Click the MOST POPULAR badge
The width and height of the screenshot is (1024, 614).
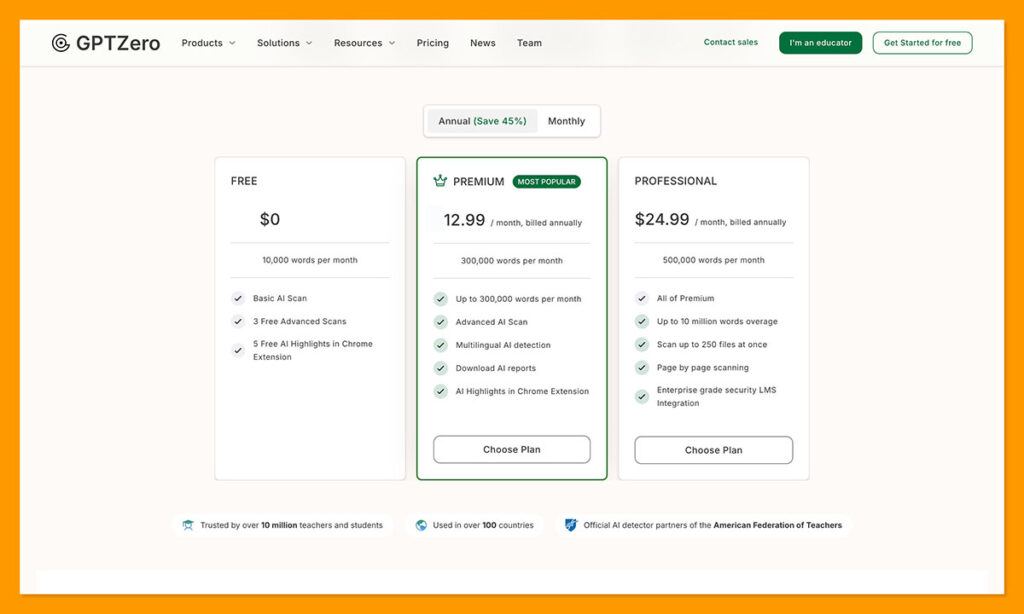[547, 182]
